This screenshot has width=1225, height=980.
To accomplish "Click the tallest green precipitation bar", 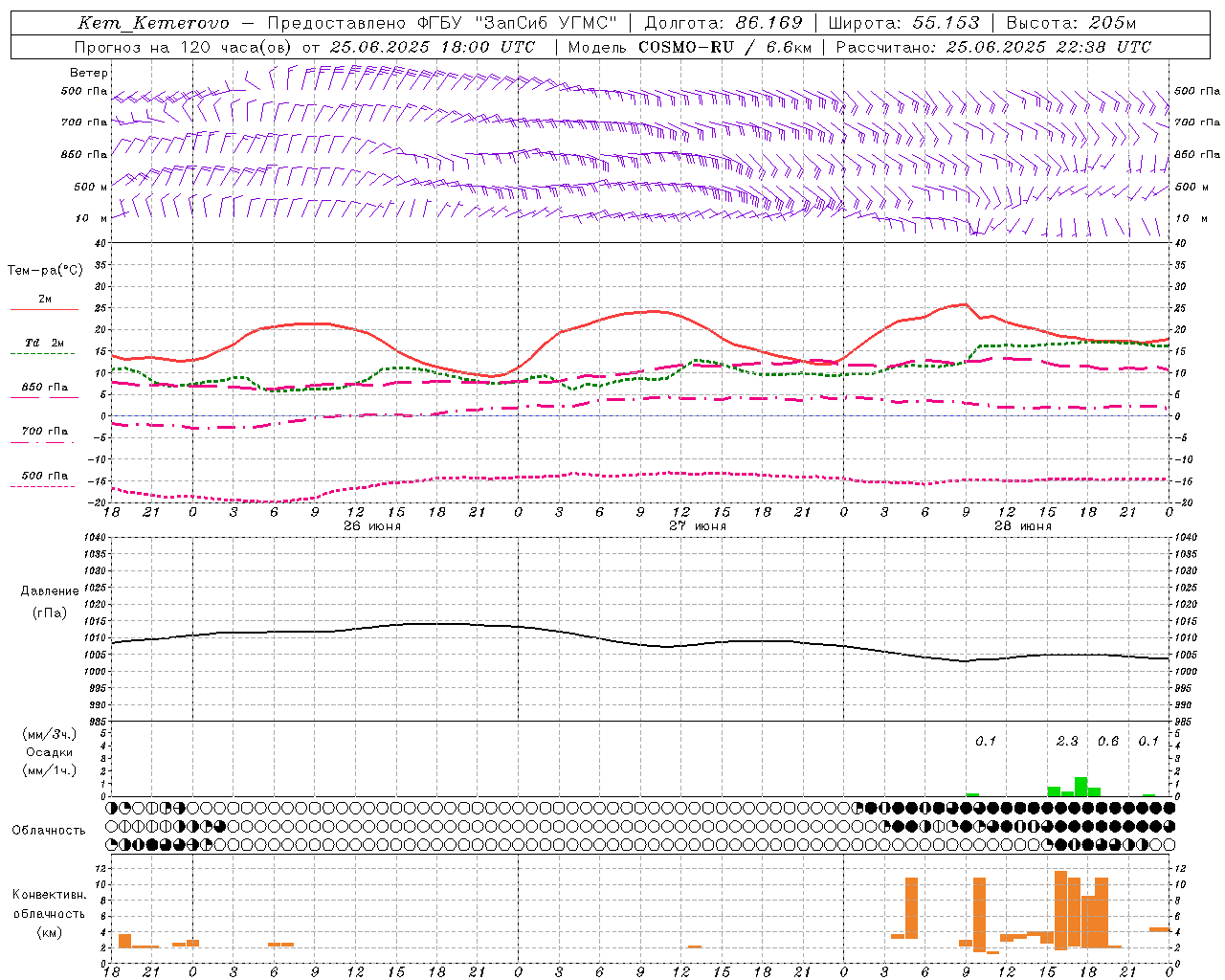I will pos(1080,787).
